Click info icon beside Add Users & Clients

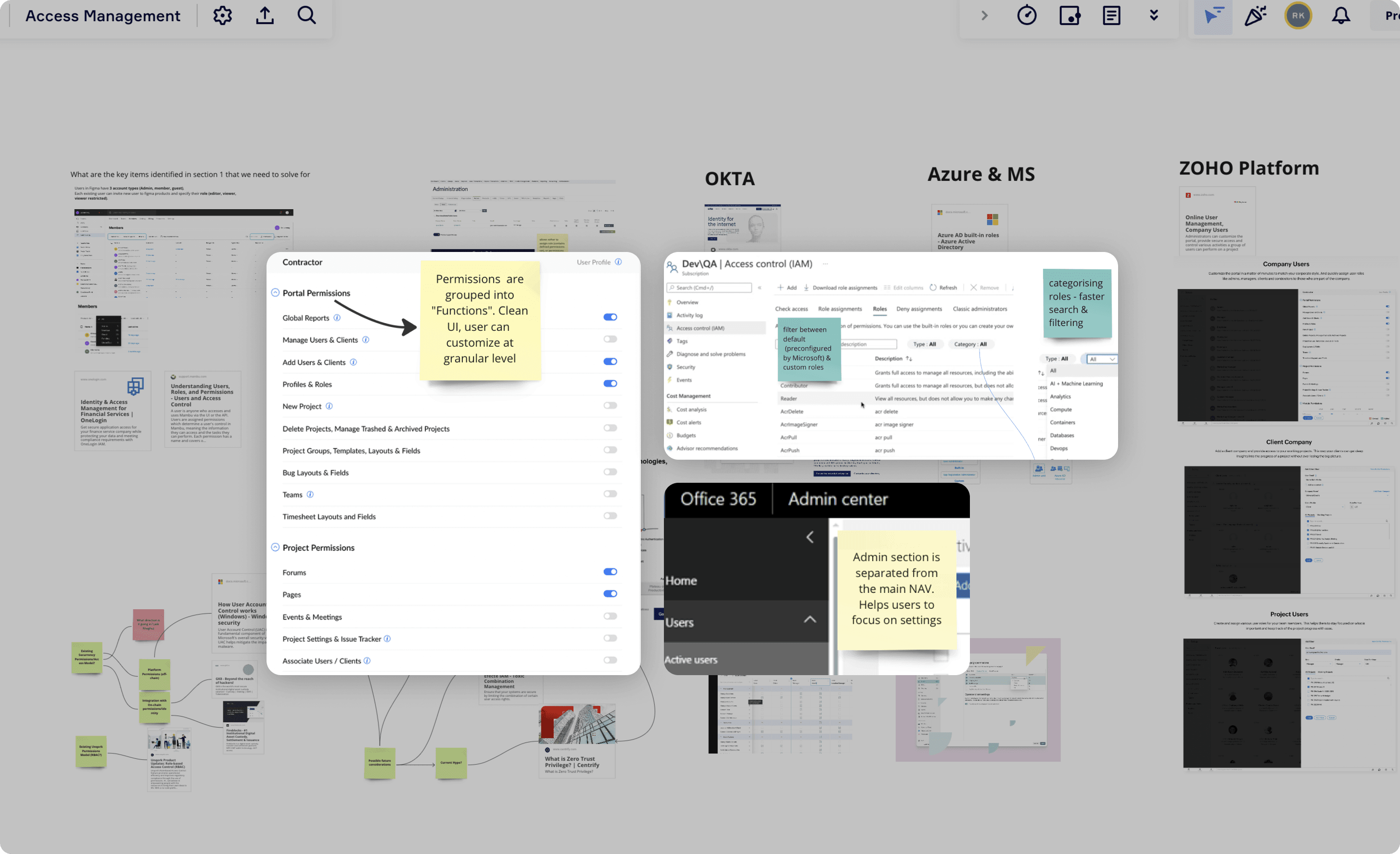pos(354,362)
